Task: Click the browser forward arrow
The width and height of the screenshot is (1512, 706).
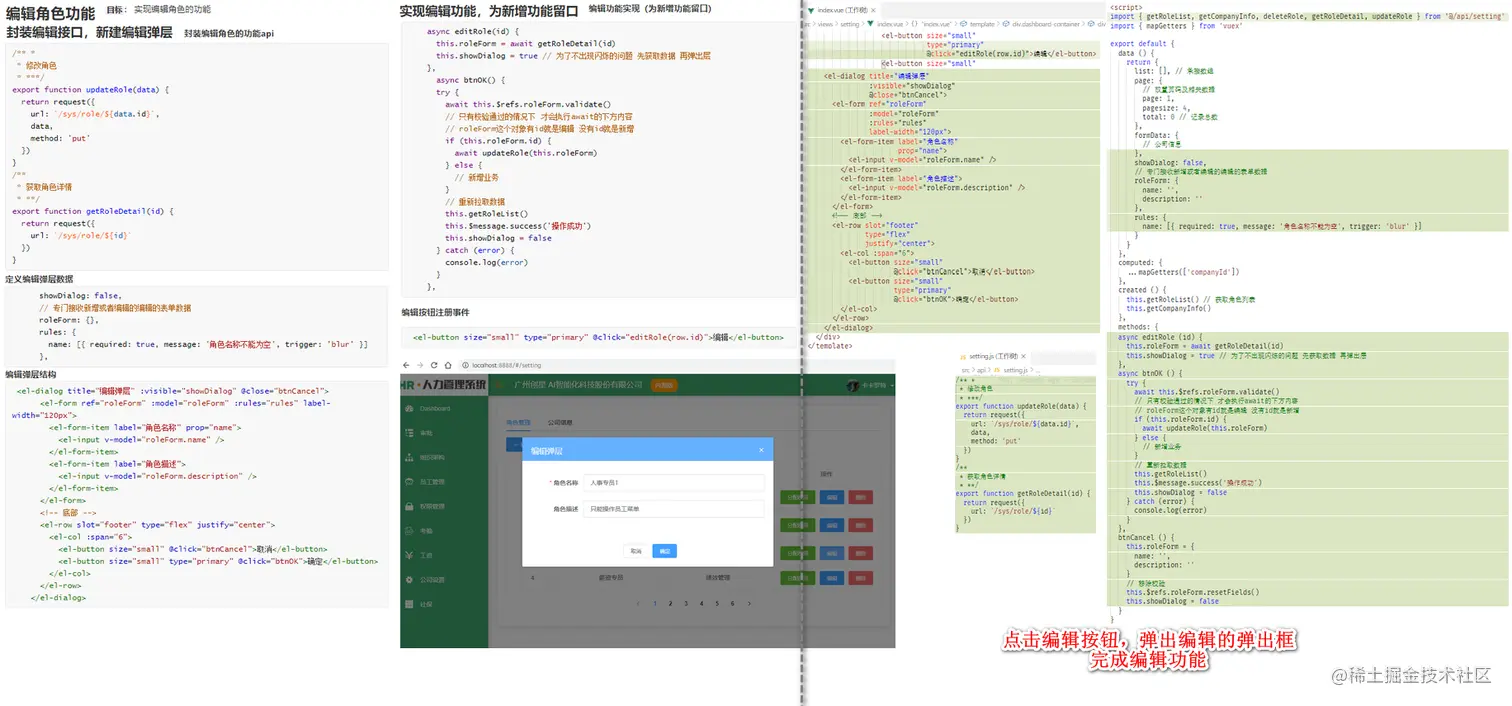Action: pos(421,365)
